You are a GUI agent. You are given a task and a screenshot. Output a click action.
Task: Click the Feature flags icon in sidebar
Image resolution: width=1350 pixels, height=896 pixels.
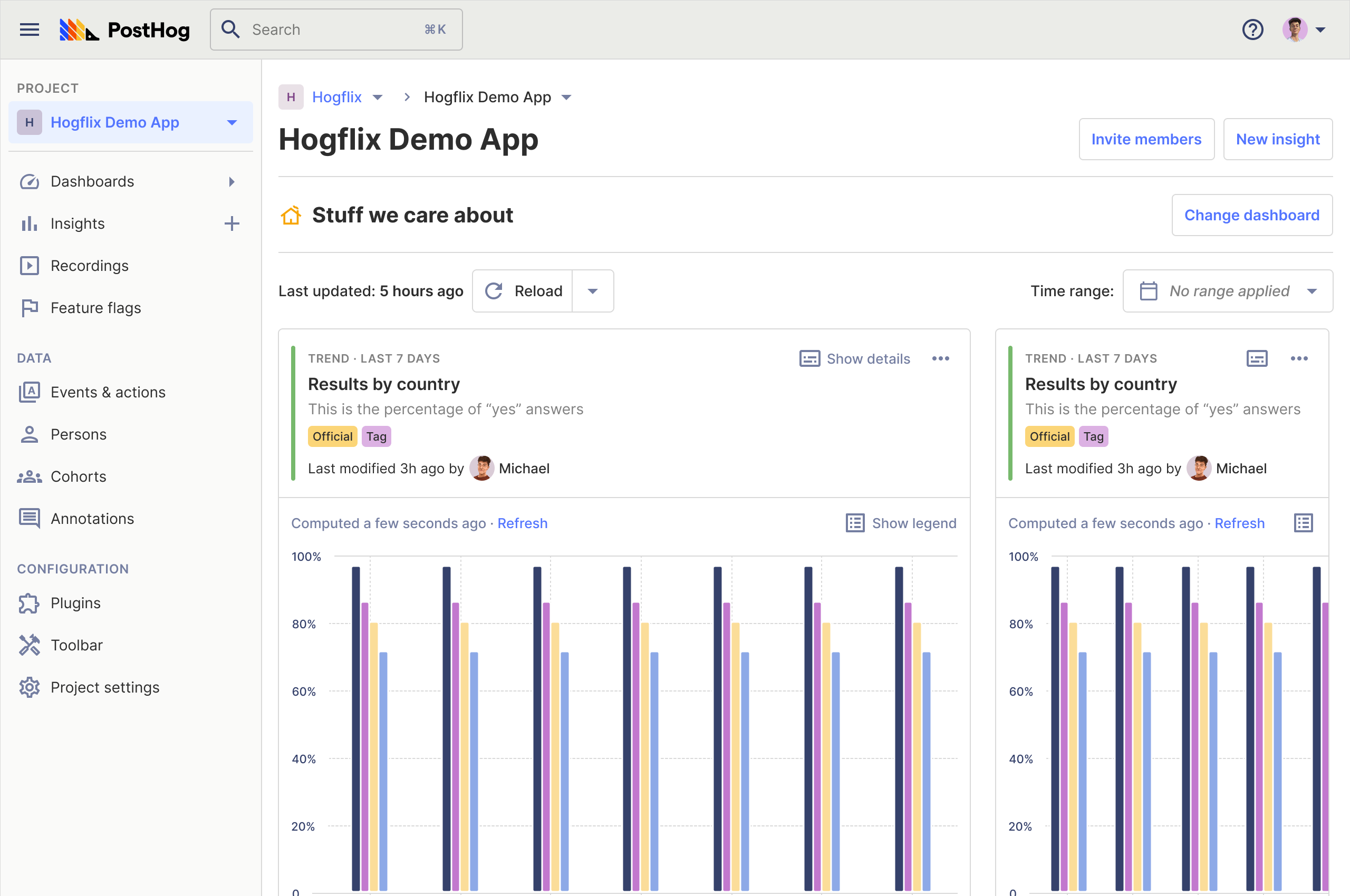pos(29,307)
